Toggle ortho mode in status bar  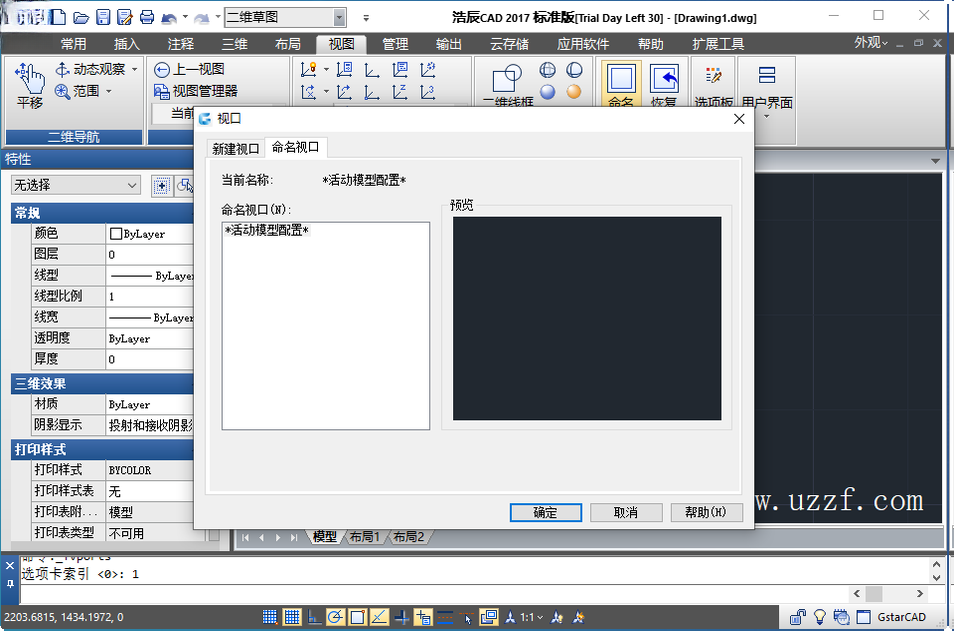point(314,617)
